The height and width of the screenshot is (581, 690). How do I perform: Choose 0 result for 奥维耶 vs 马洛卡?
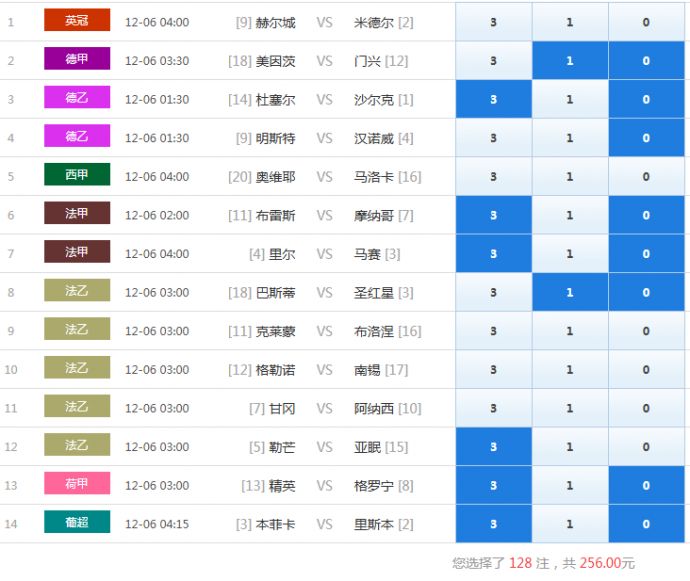(646, 177)
